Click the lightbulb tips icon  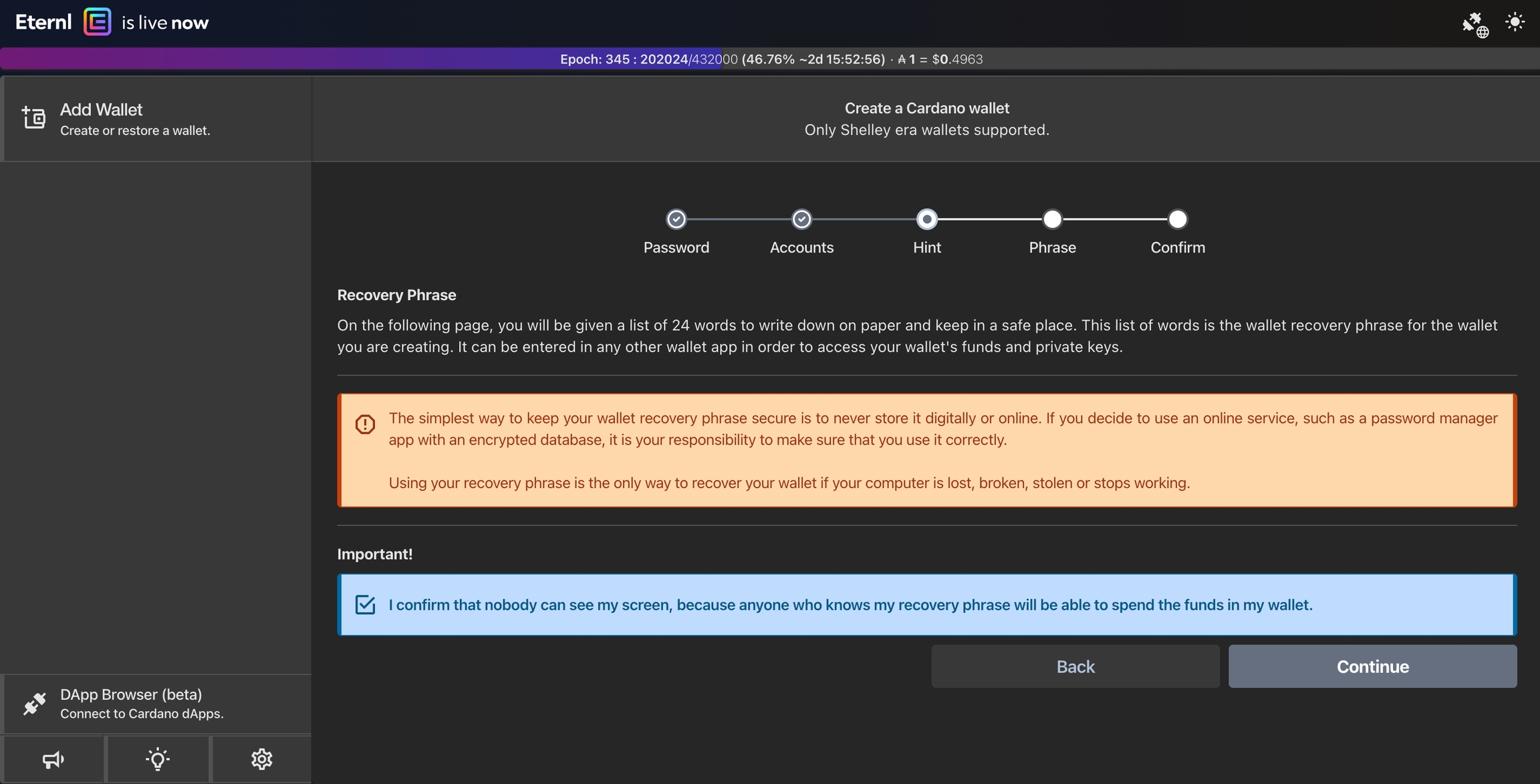coord(158,759)
